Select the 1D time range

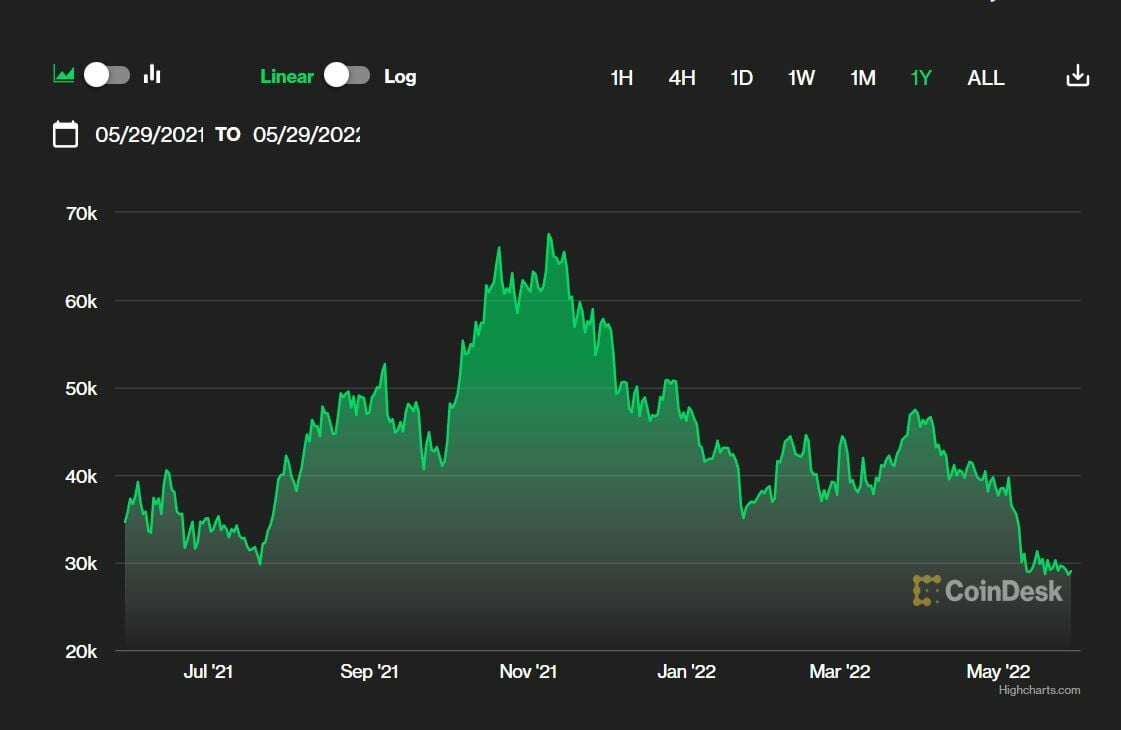(741, 78)
